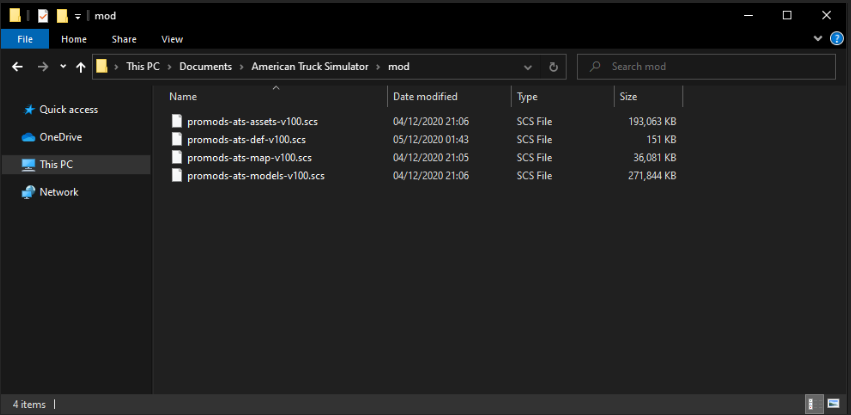This screenshot has width=851, height=415.
Task: Select promods-ats-map-v100.scs file
Action: (x=249, y=157)
